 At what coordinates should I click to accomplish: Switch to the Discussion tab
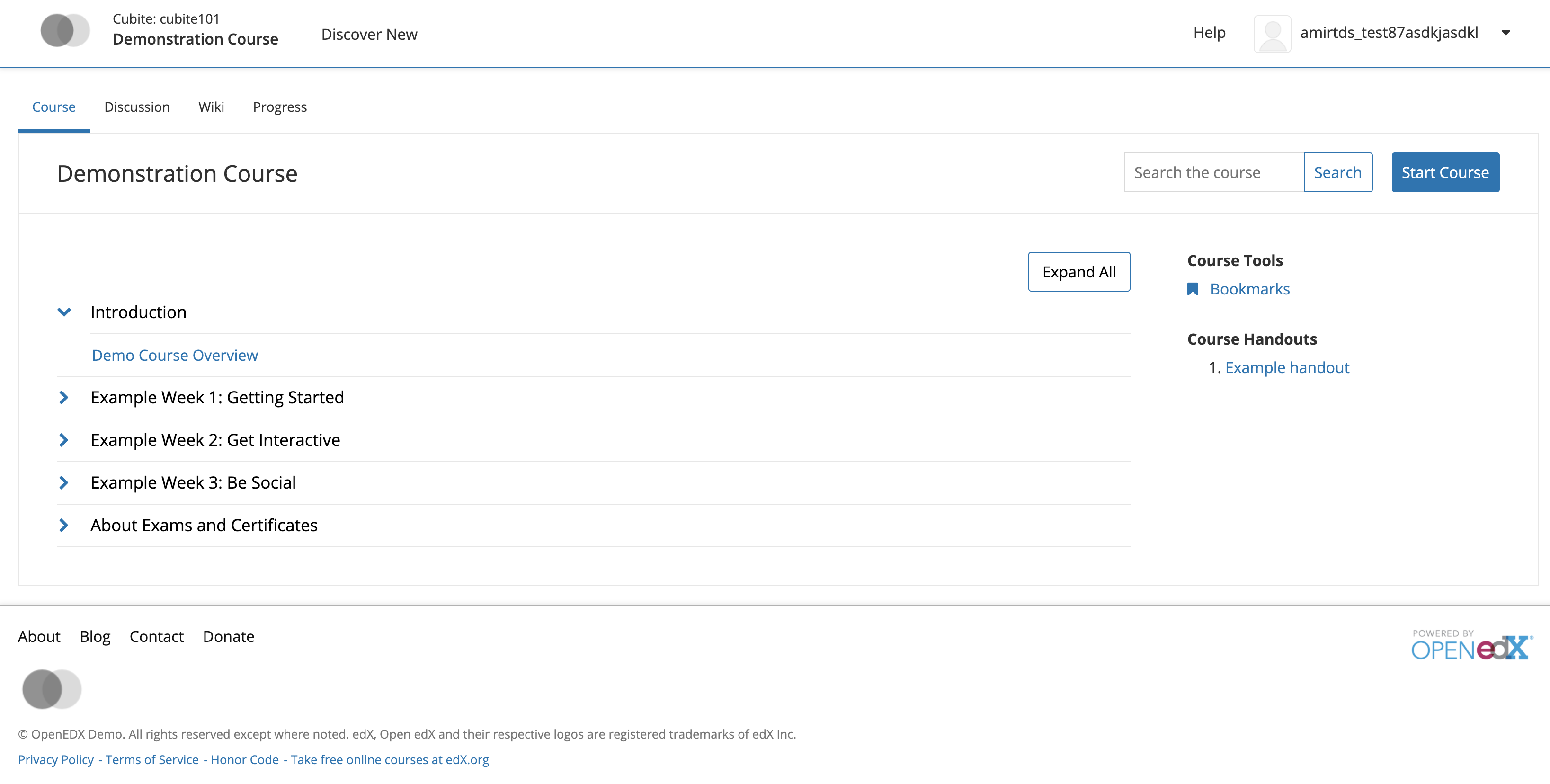[x=137, y=107]
